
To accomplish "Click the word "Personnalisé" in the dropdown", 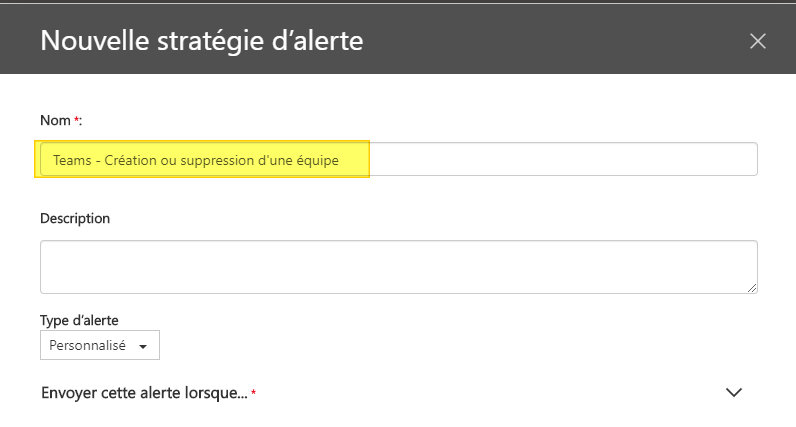I will (x=88, y=346).
